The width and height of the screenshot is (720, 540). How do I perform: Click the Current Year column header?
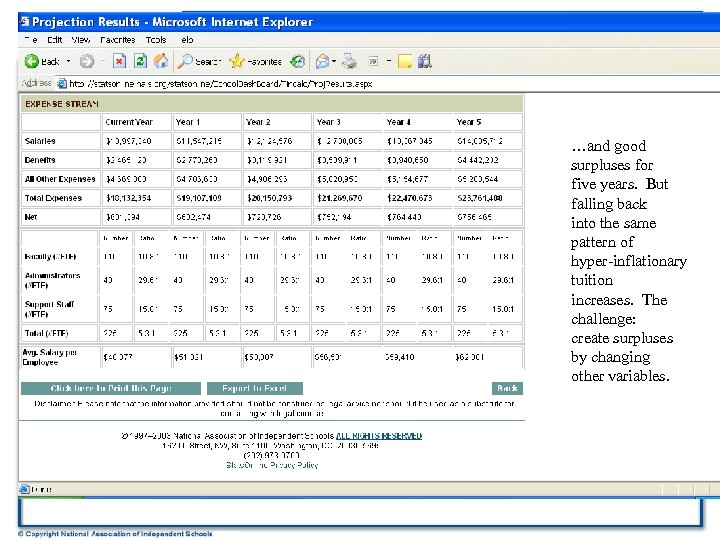tap(129, 122)
